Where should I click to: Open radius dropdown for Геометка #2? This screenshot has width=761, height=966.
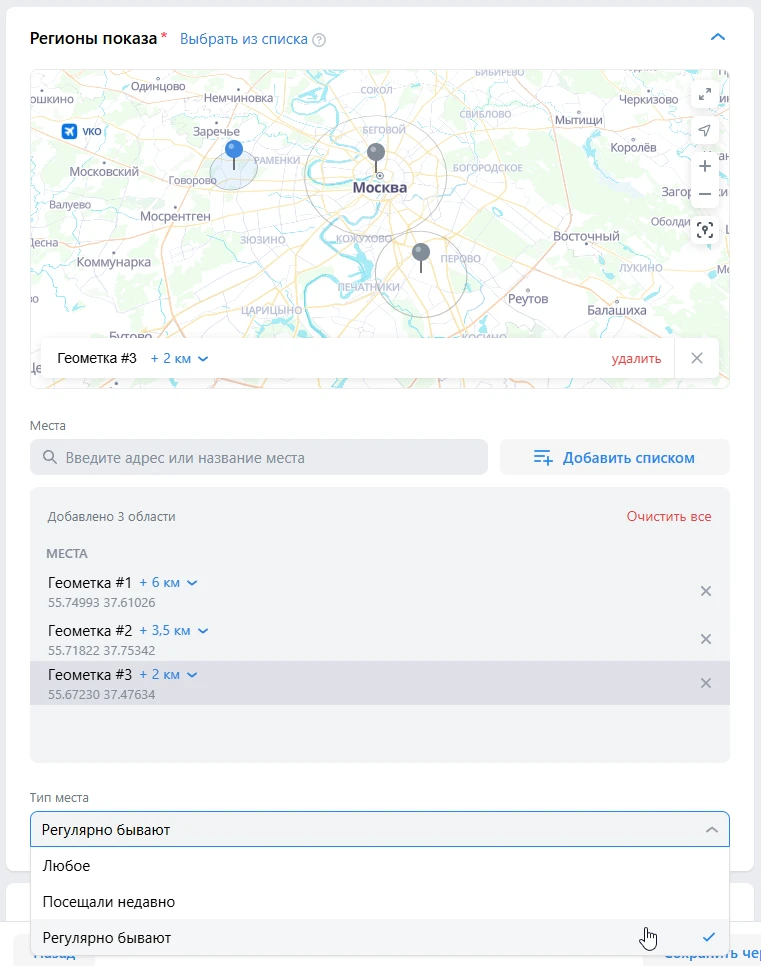tap(173, 631)
